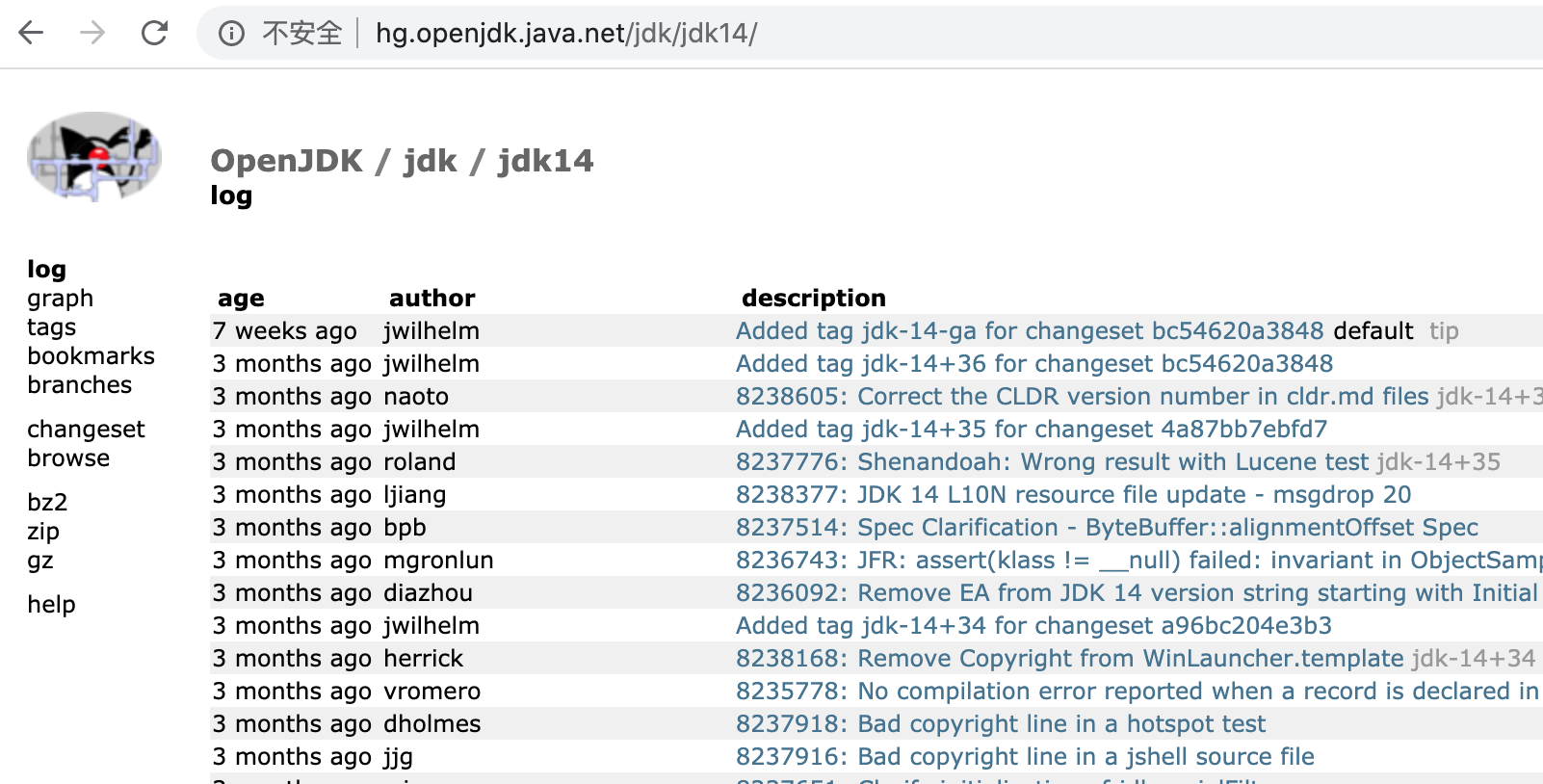
Task: Click the browser forward arrow
Action: coord(92,34)
